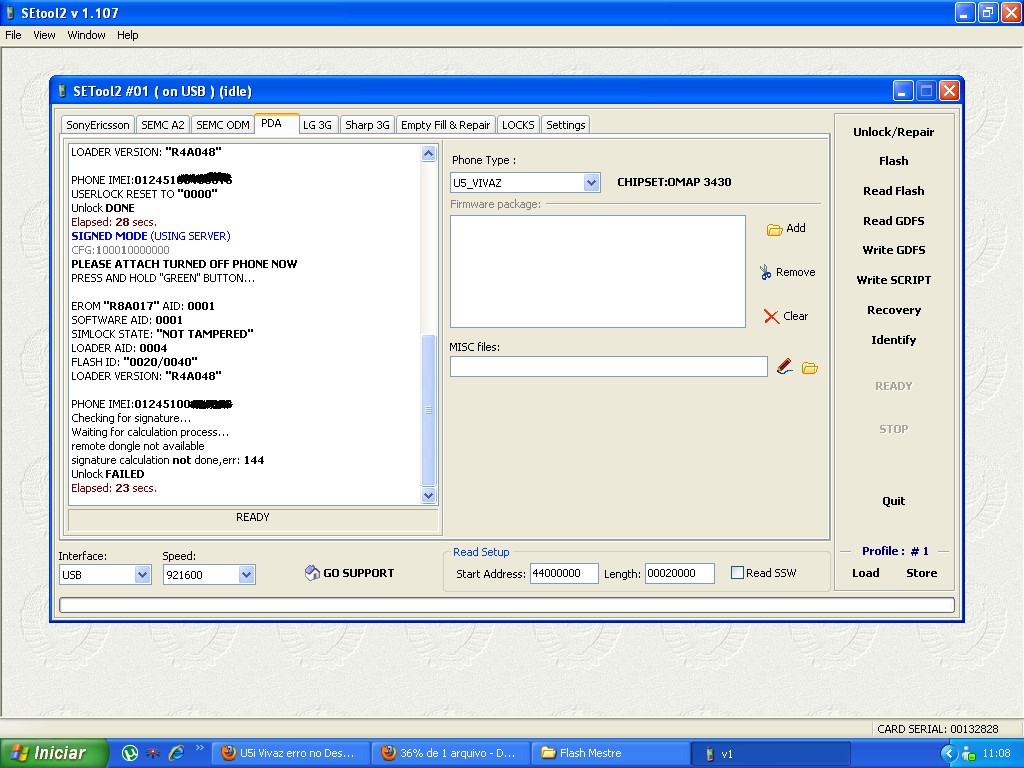Click the Length input field
1024x768 pixels.
tap(679, 573)
